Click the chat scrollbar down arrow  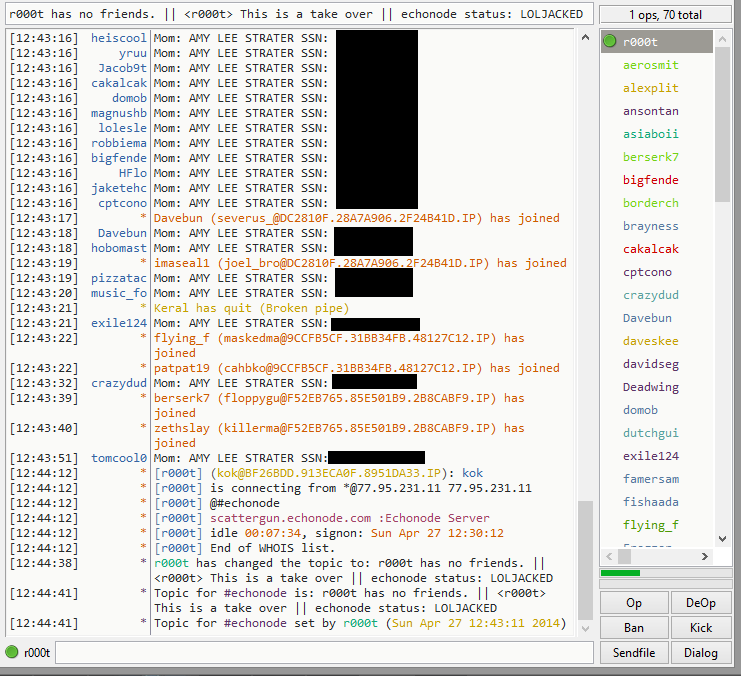(585, 629)
